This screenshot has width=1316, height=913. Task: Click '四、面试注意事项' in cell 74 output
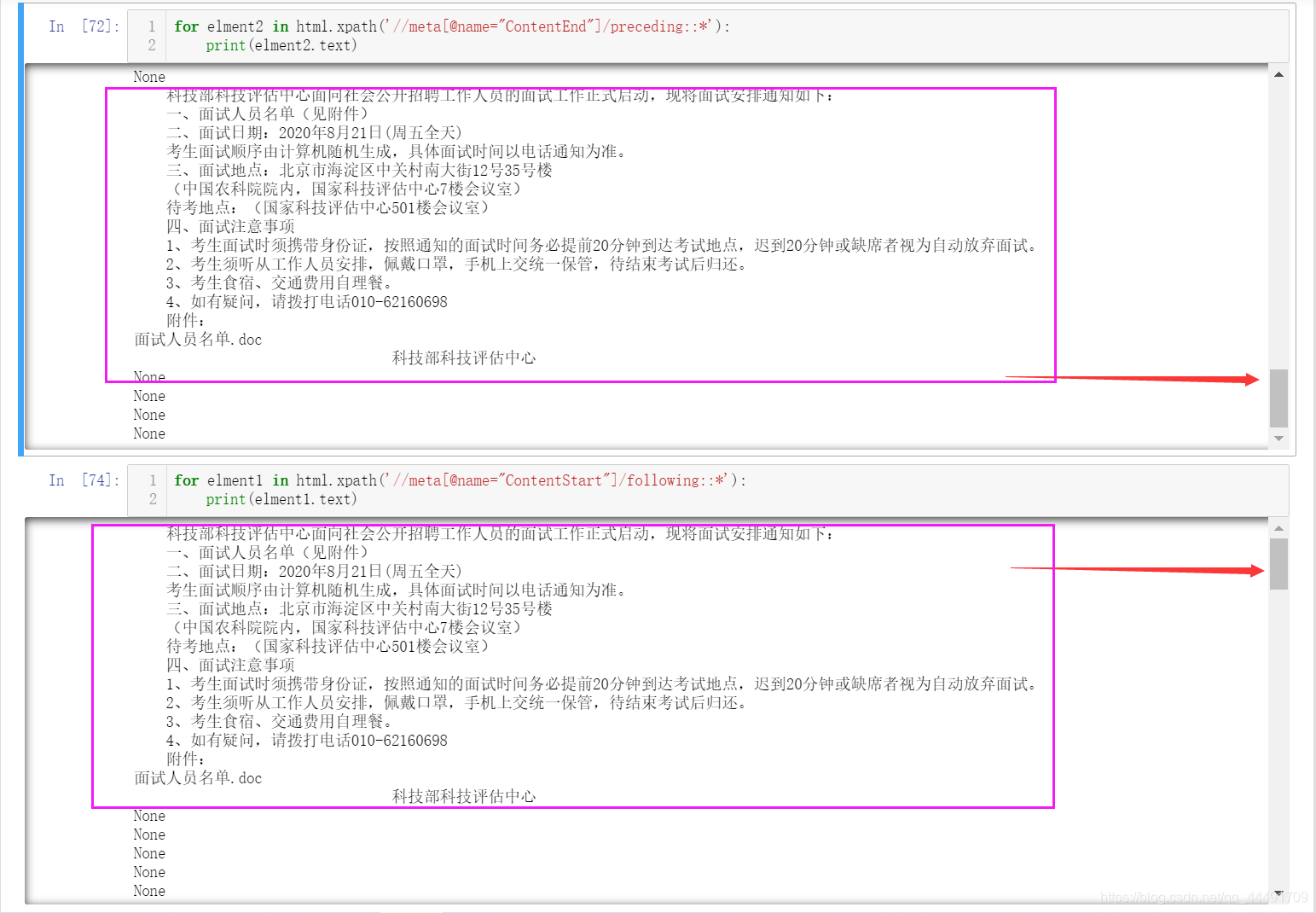pos(230,665)
